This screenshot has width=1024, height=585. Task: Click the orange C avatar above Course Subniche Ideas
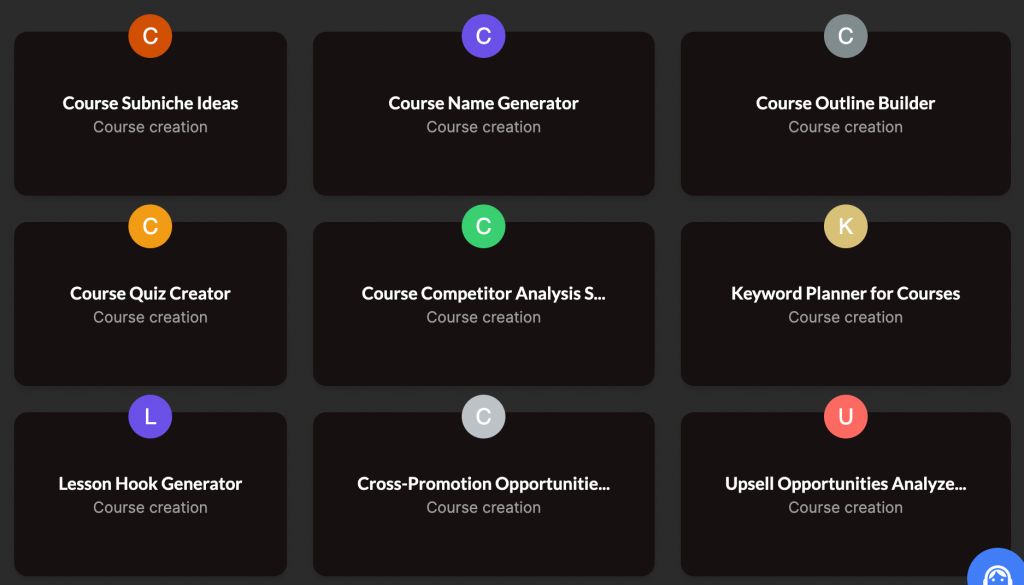click(x=150, y=36)
